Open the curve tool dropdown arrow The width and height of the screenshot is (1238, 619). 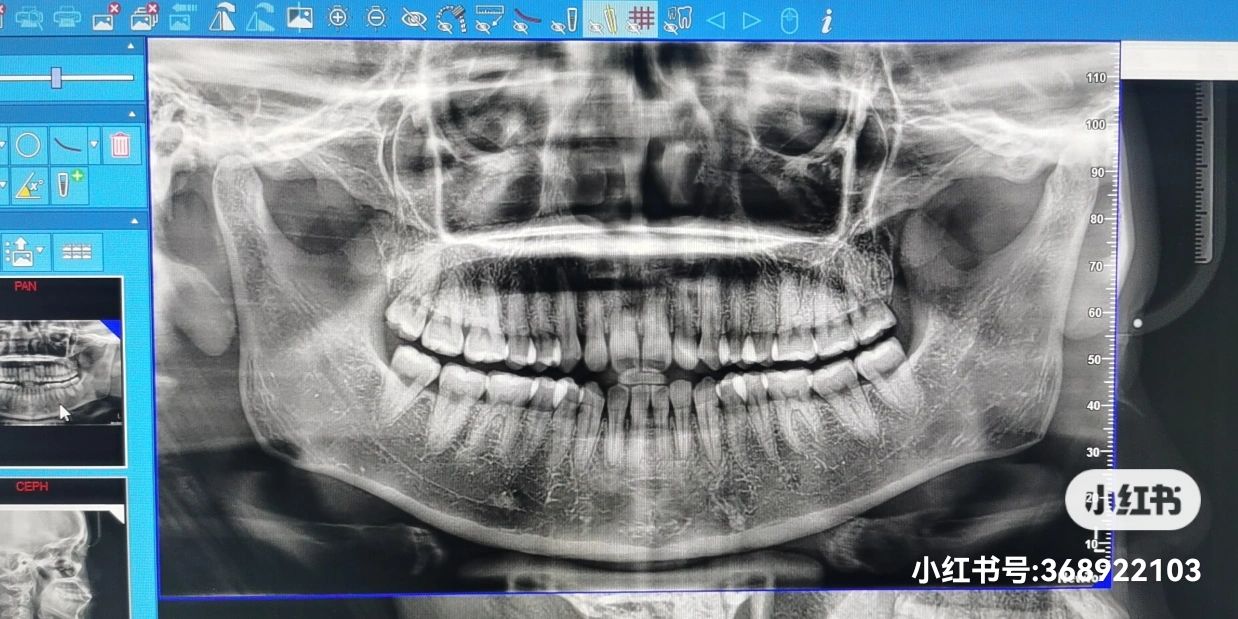click(94, 146)
